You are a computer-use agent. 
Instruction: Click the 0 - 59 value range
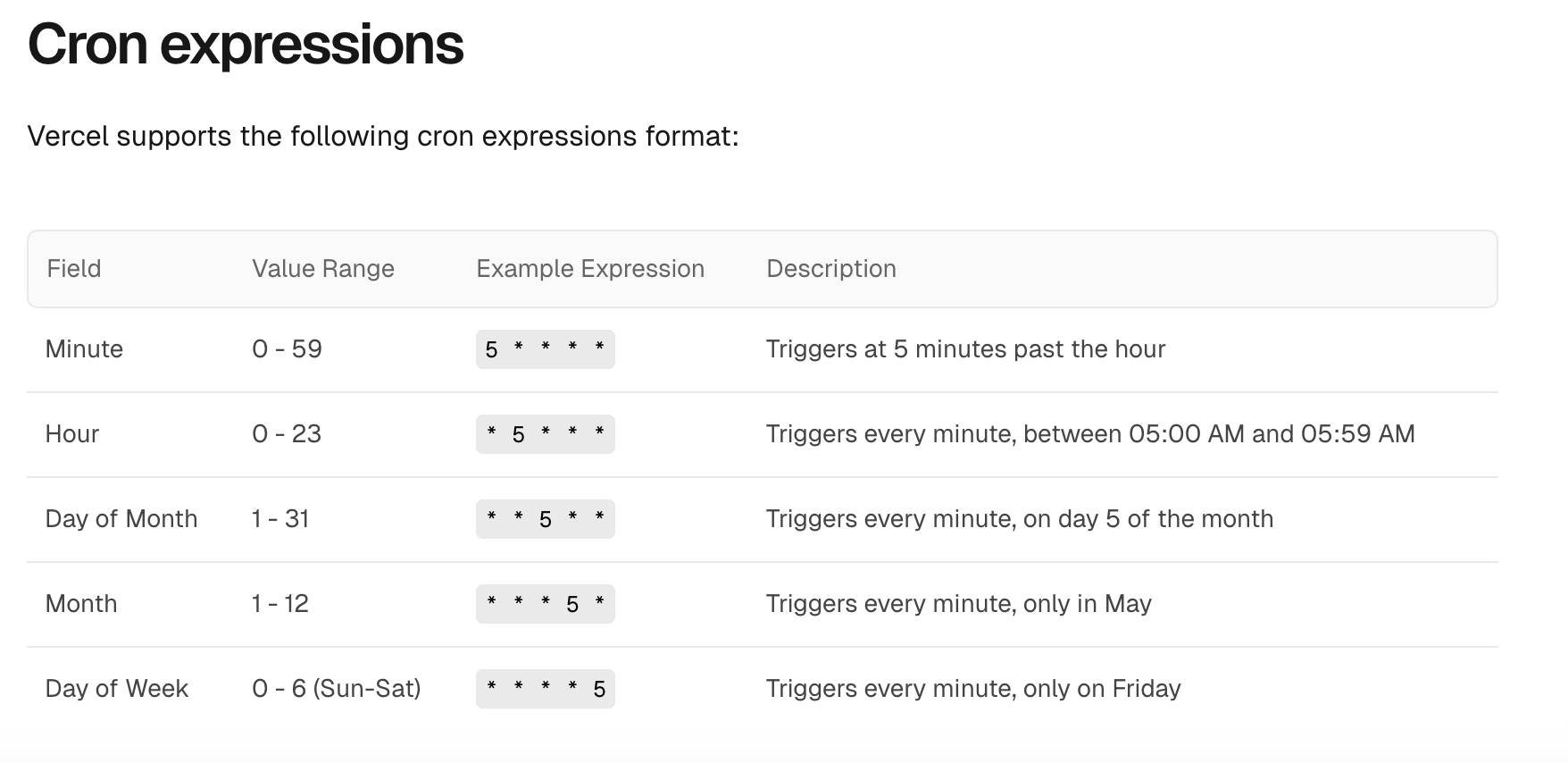point(287,349)
